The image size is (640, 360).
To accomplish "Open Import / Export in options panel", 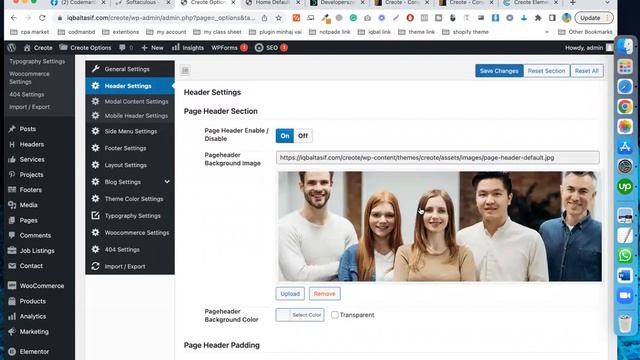I will (130, 266).
